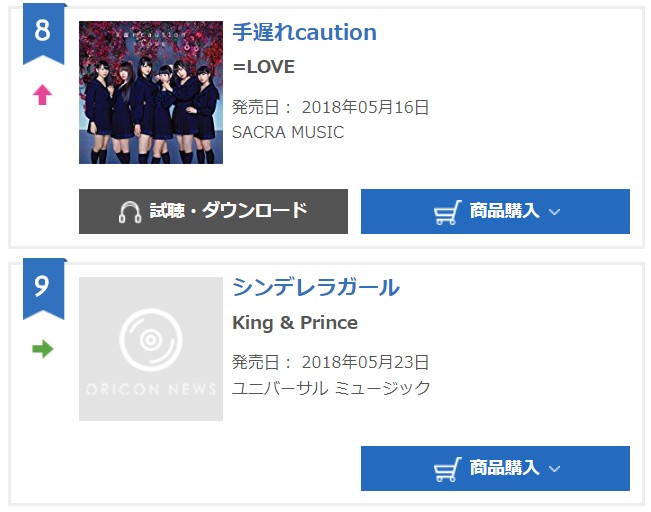Click the SACRA MUSIC label text

coord(288,133)
